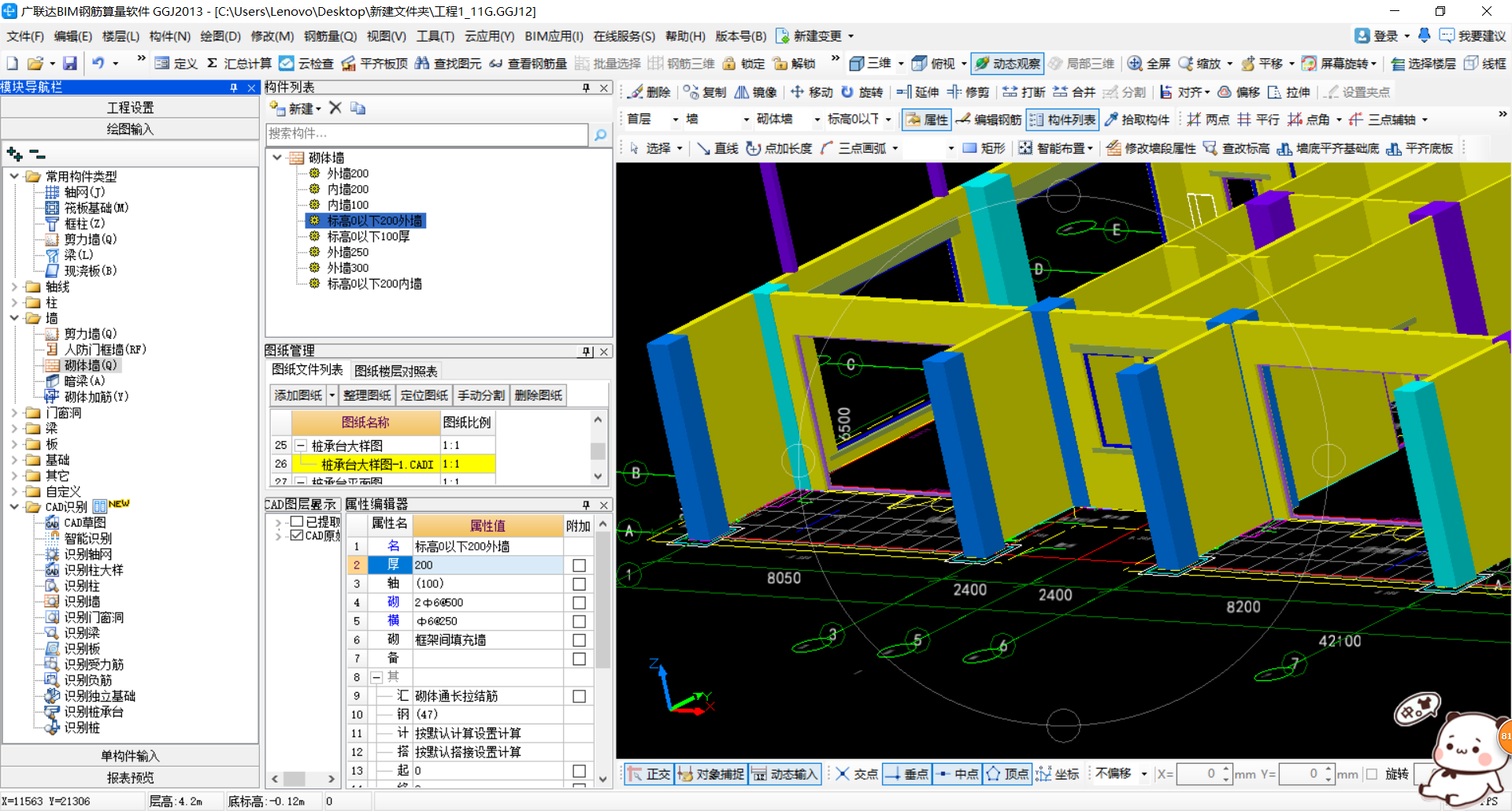Screen dimensions: 1512x811
Task: Choose the 矩形 rectangle drawing tool
Action: click(984, 148)
